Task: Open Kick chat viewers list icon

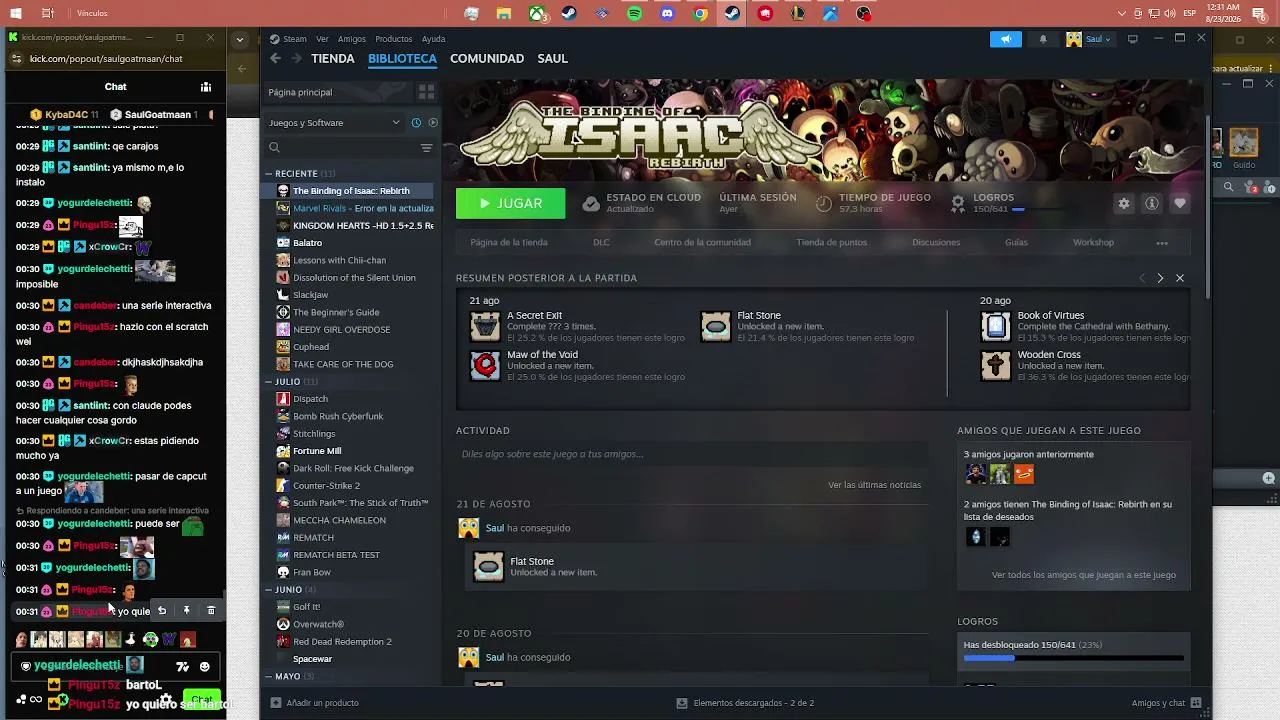Action: pos(206,87)
